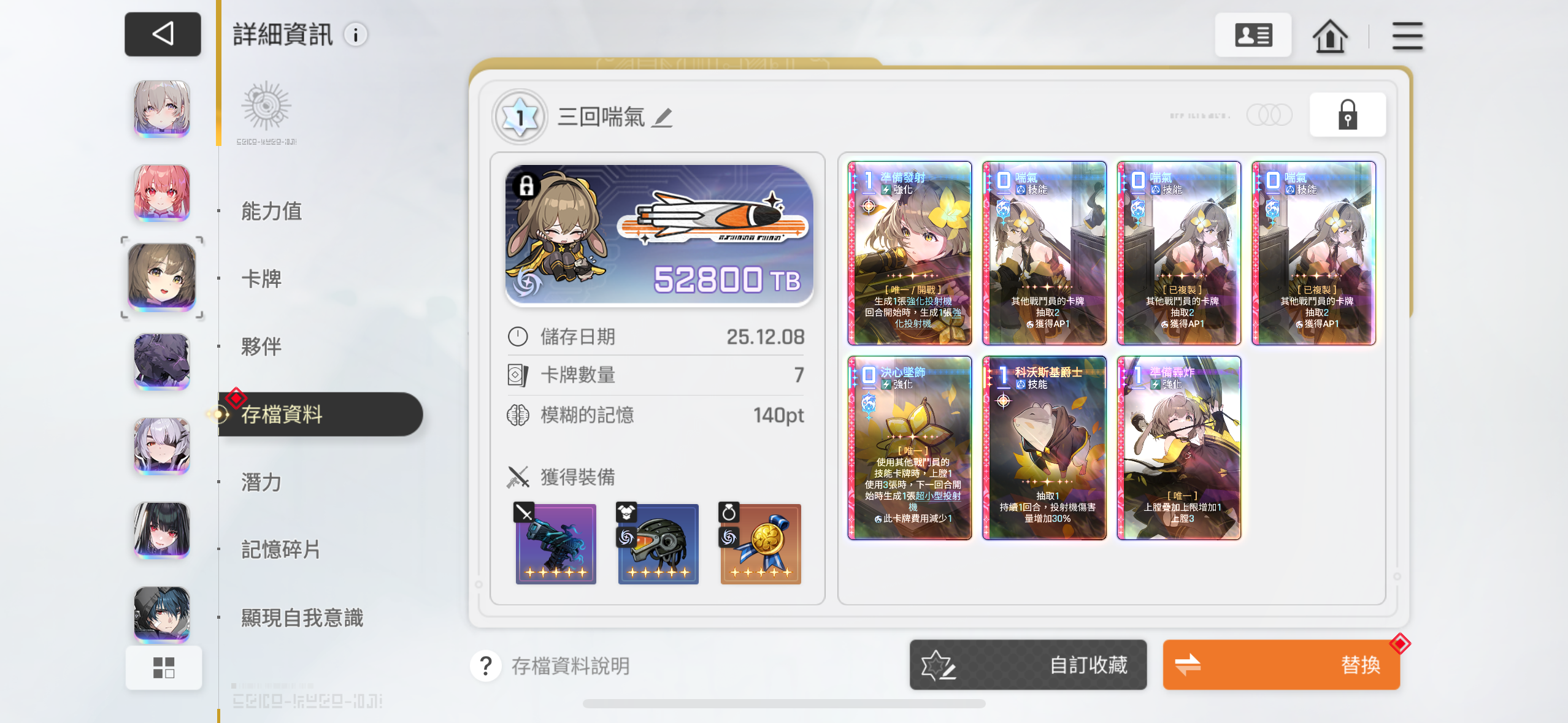The width and height of the screenshot is (1568, 723).
Task: Toggle the padlock lock button
Action: [x=1348, y=115]
